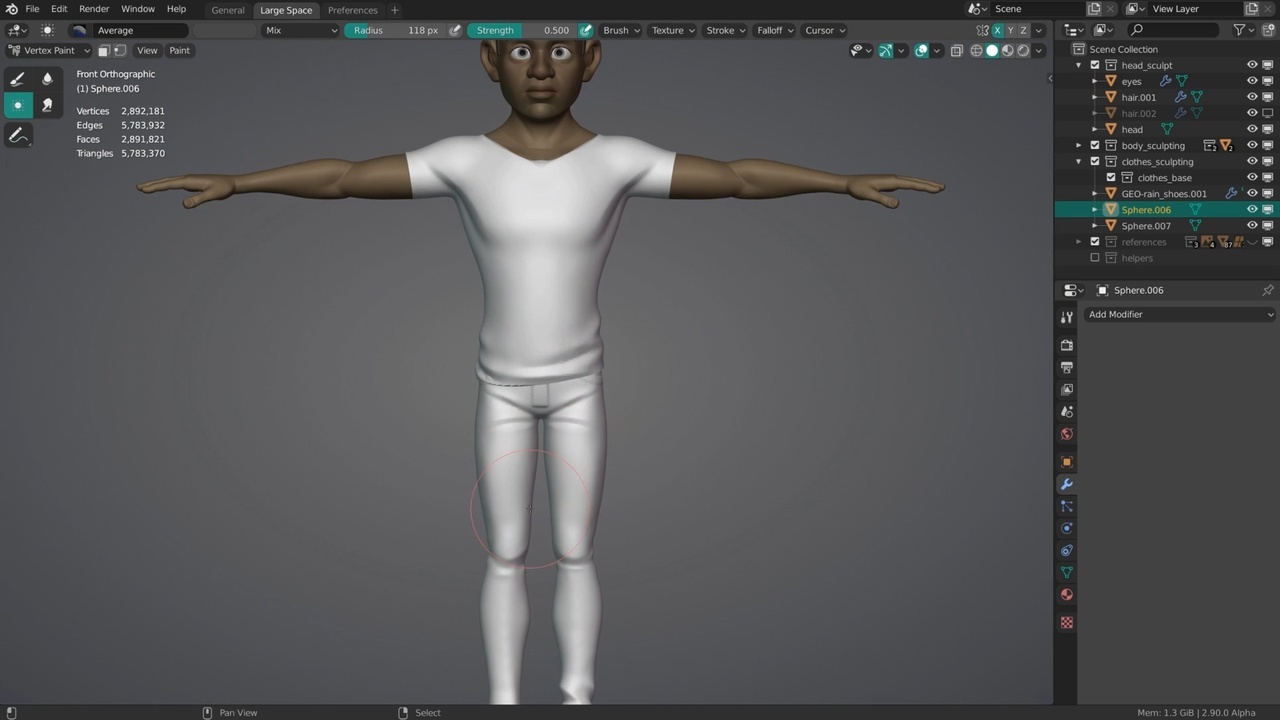The image size is (1280, 720).
Task: Open the Object Data properties tab
Action: click(1067, 573)
